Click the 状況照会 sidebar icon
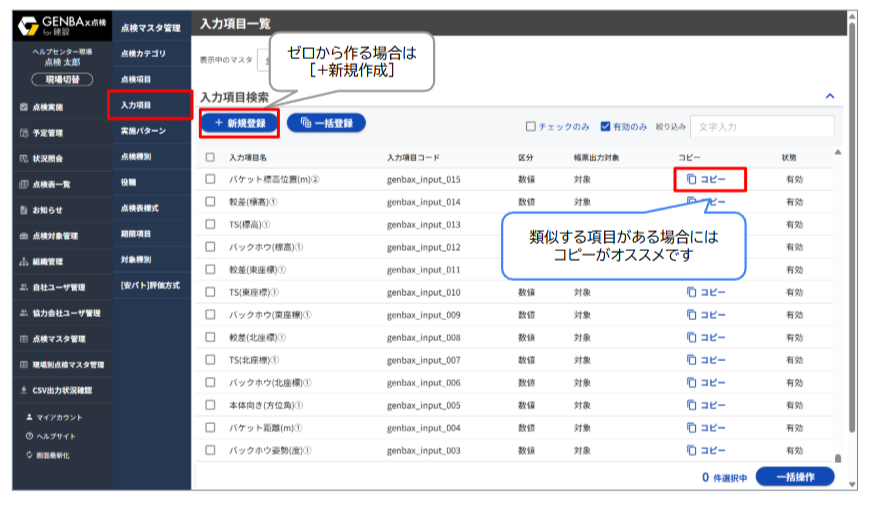The image size is (879, 513). tap(23, 158)
